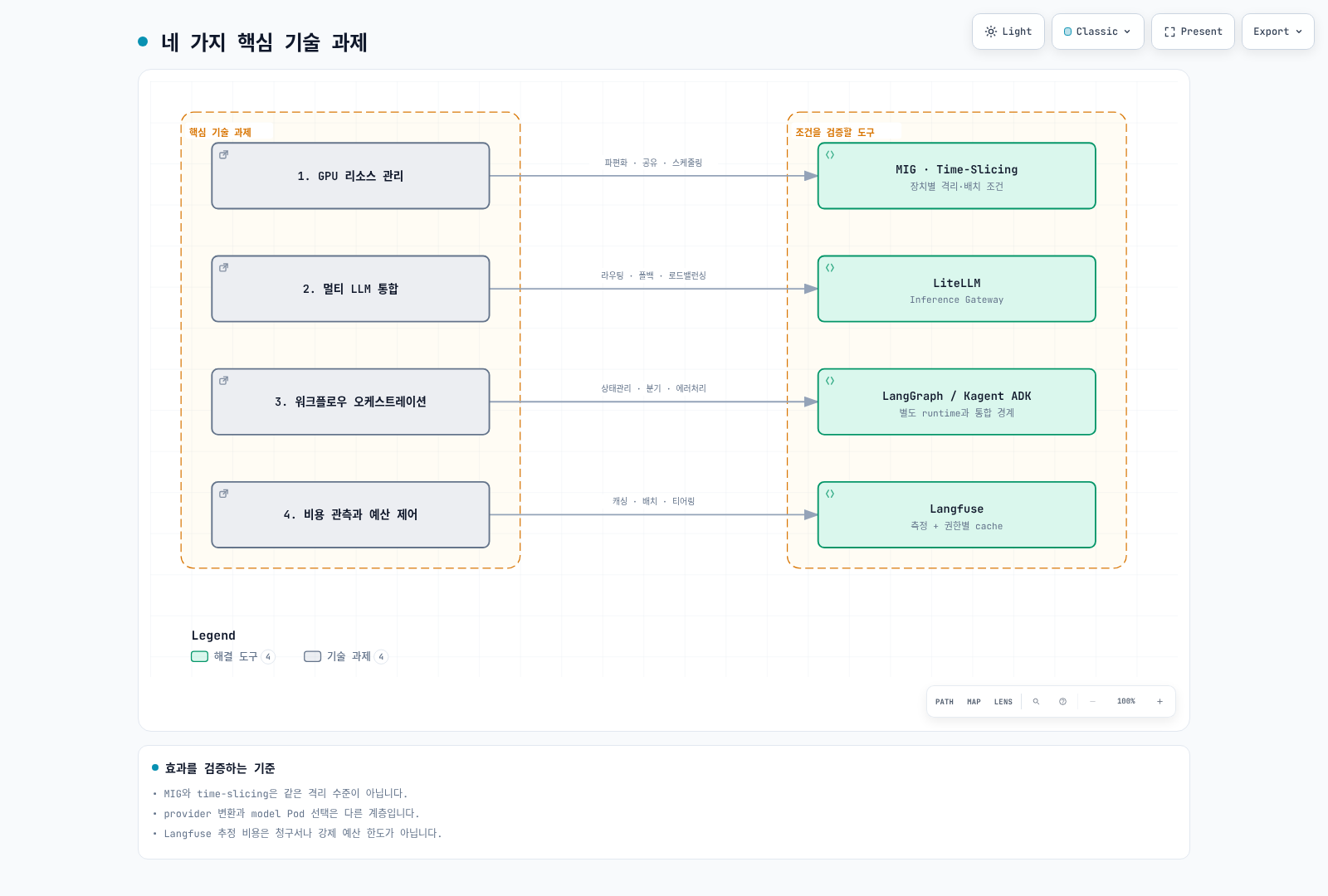Click the 캐싱 · 배치 · 티어링 edge label
Screen dimensions: 1328x896
coord(653,502)
